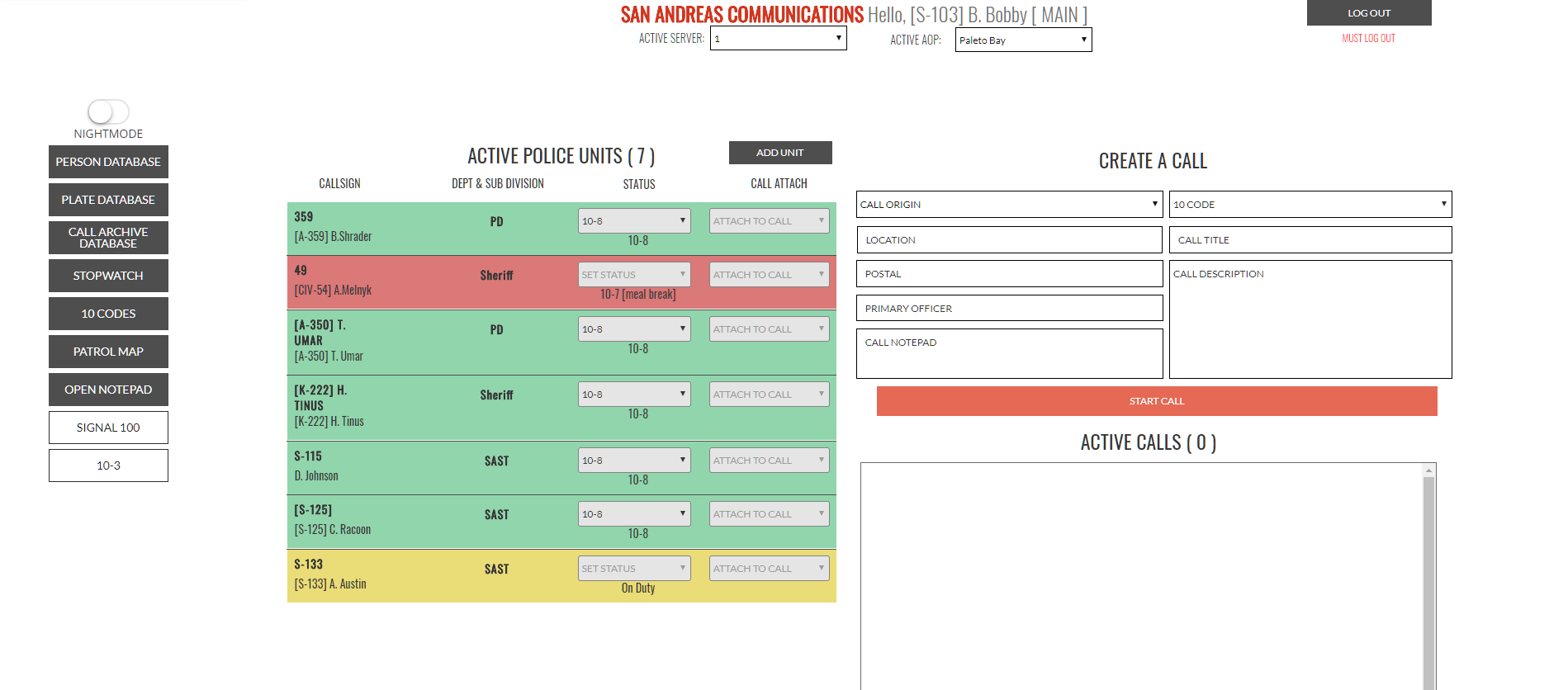This screenshot has width=1568, height=690.
Task: Open the Active Server dropdown
Action: click(779, 39)
